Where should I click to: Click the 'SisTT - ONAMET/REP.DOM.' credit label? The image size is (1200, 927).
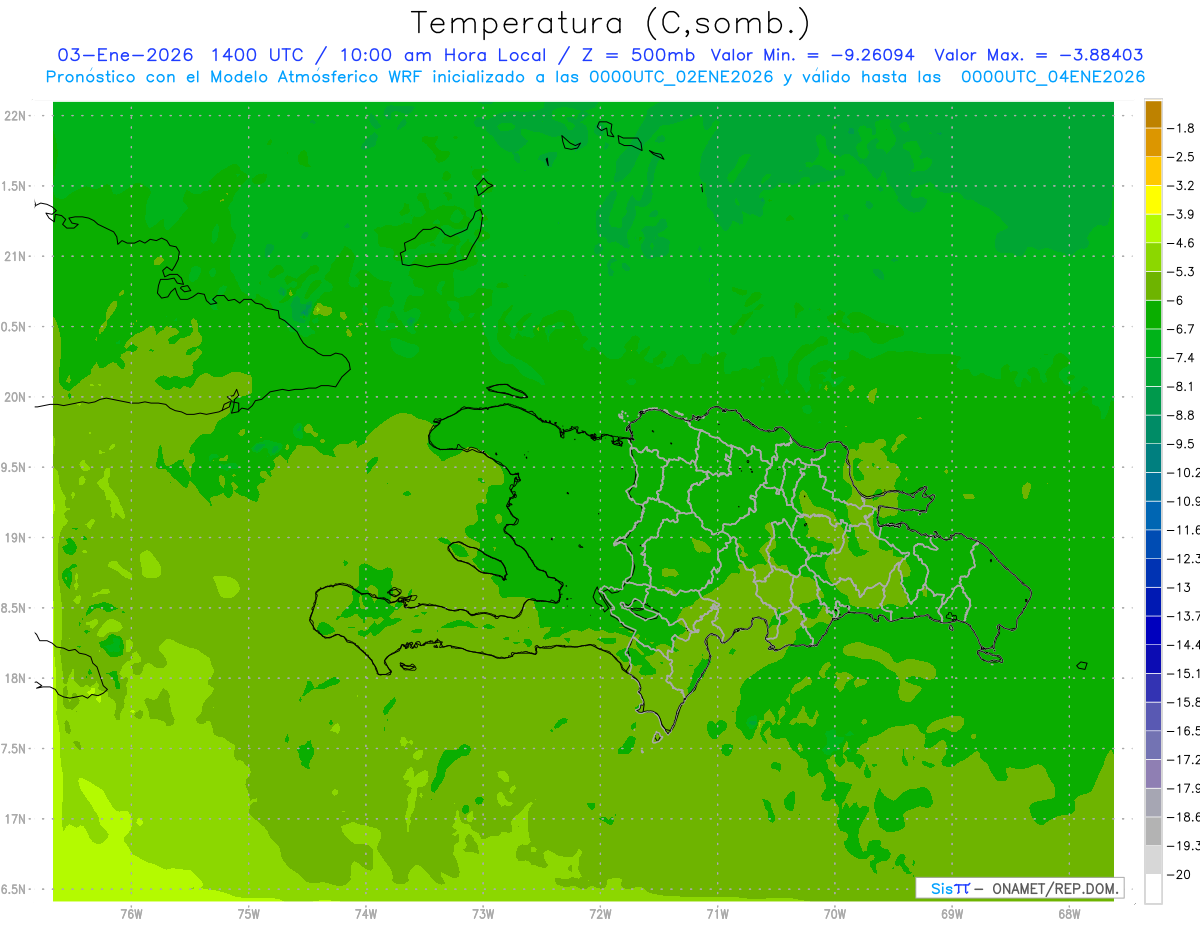[x=1019, y=888]
